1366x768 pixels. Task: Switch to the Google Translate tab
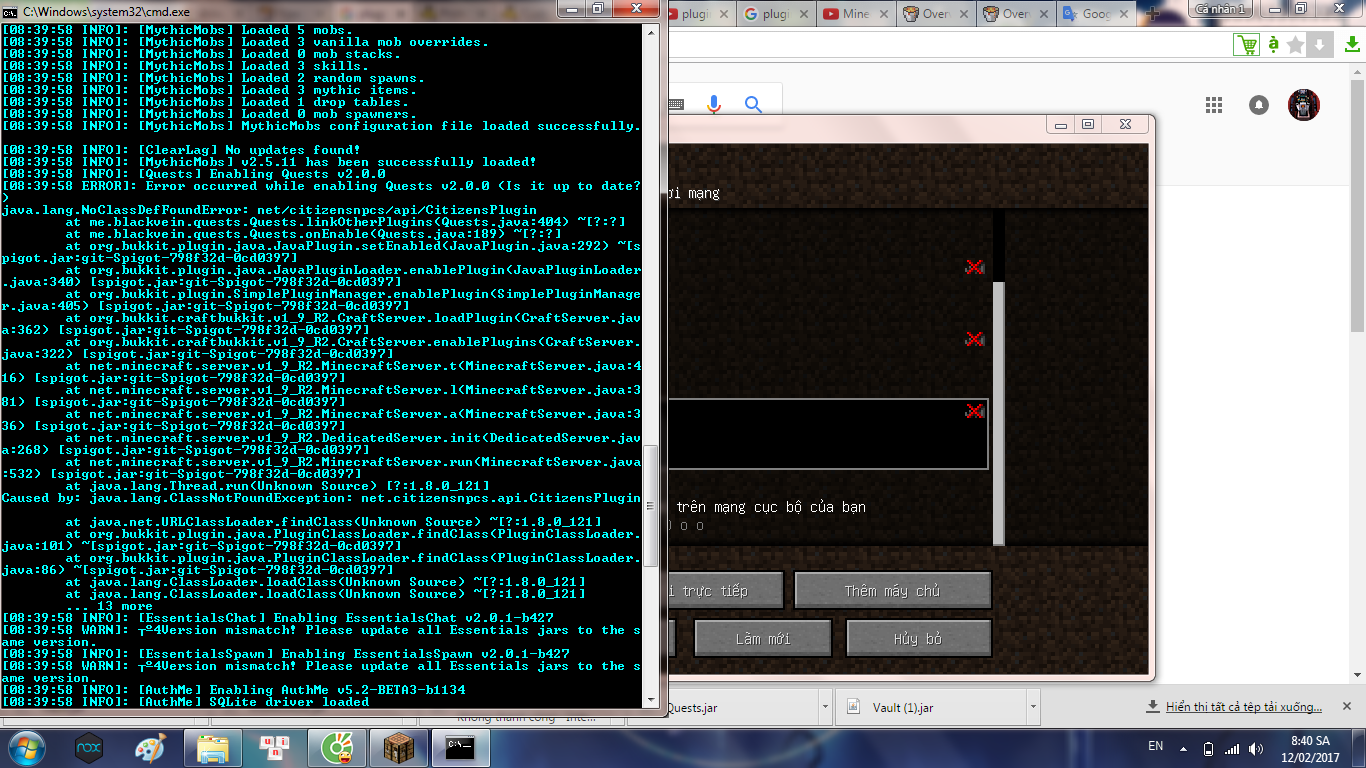click(x=1095, y=14)
